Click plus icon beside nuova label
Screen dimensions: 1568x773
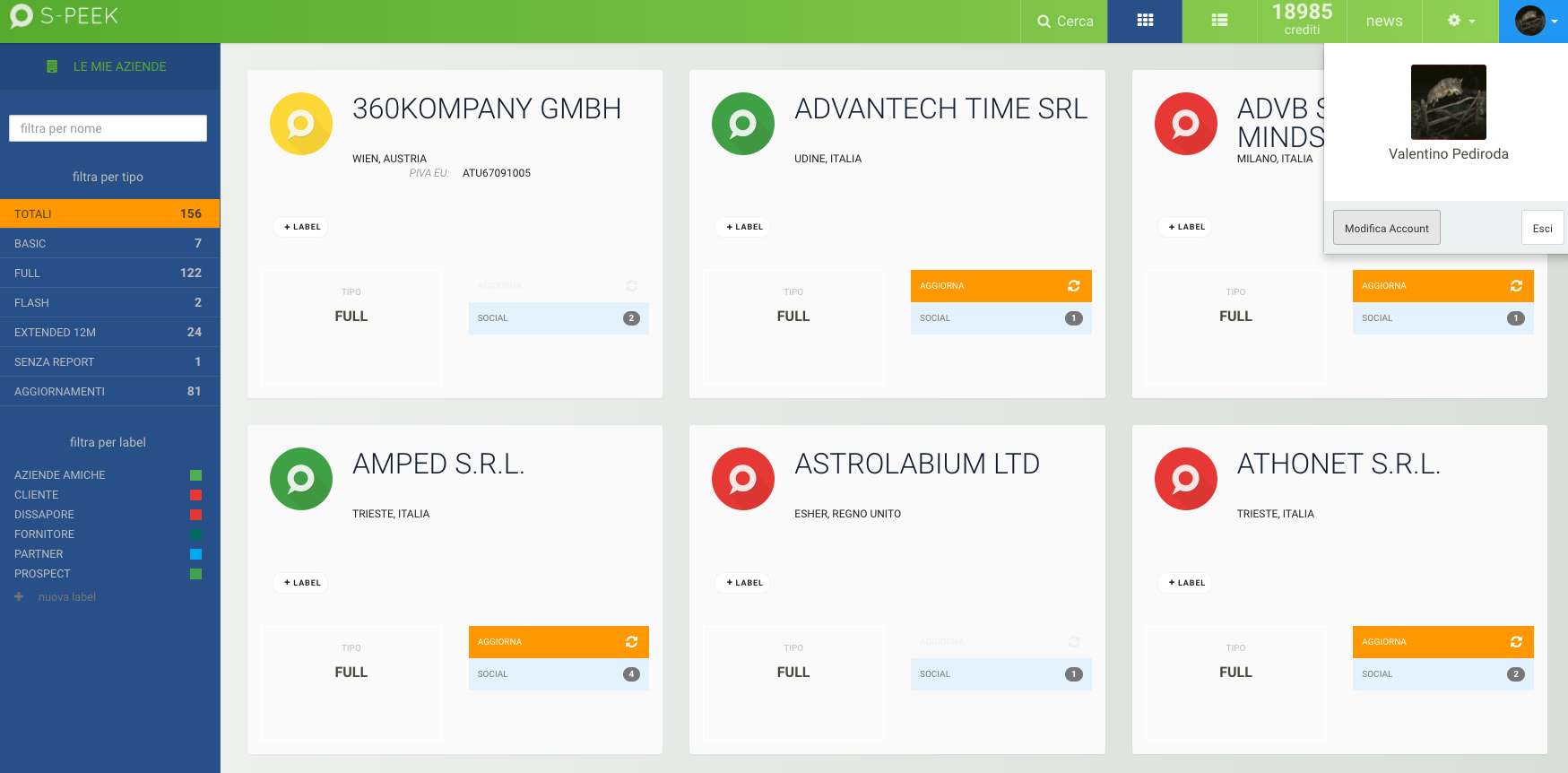coord(19,596)
